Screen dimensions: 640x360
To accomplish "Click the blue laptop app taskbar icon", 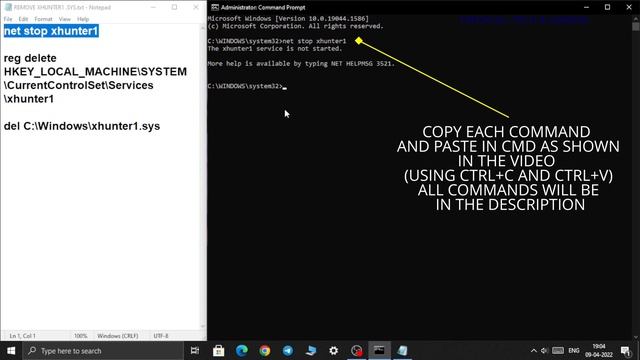I will pyautogui.click(x=311, y=351).
